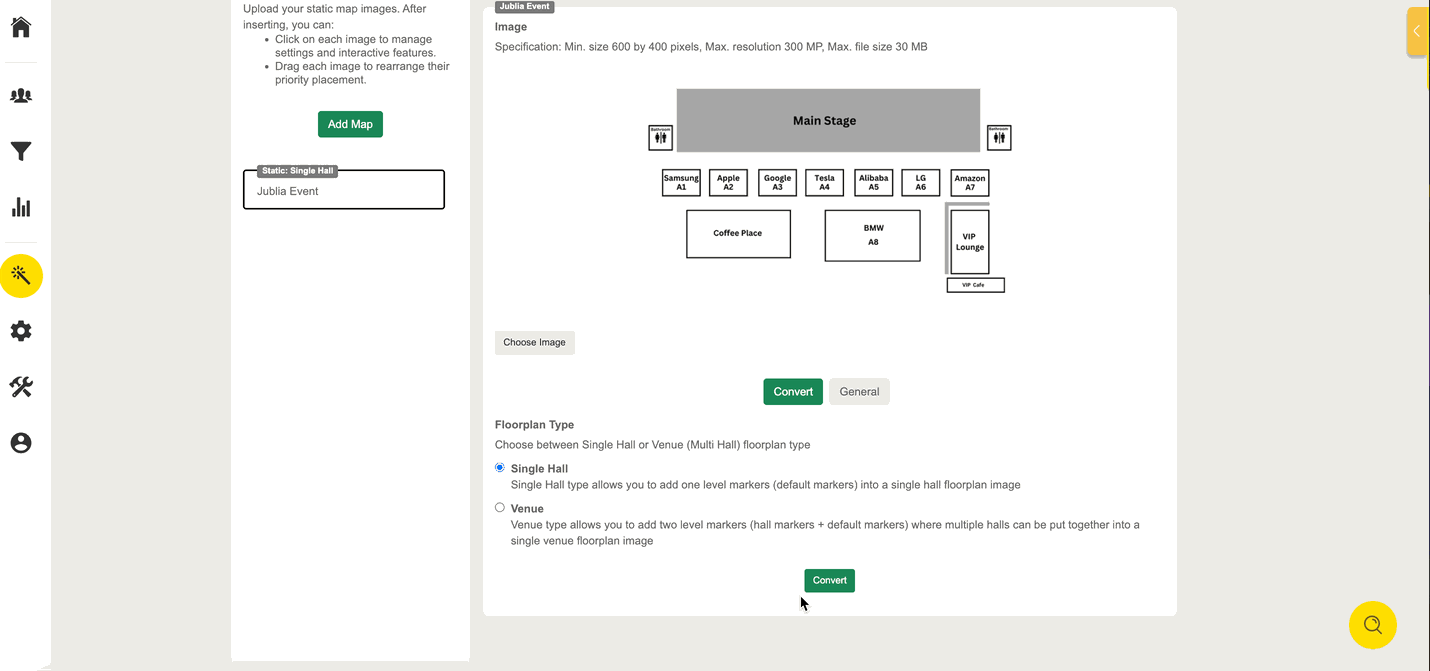
Task: Select the Single Hall radio option
Action: [500, 468]
